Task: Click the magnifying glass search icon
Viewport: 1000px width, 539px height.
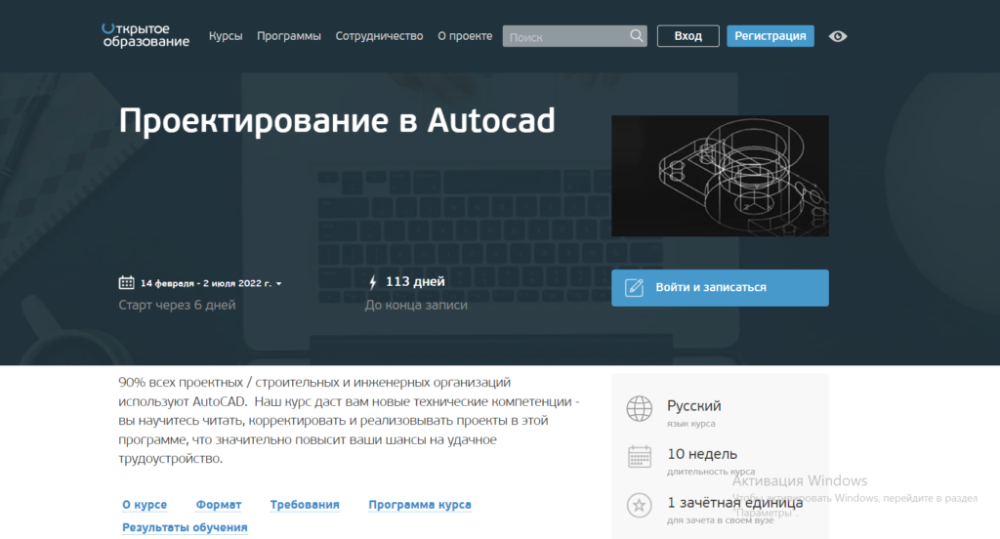Action: click(636, 36)
